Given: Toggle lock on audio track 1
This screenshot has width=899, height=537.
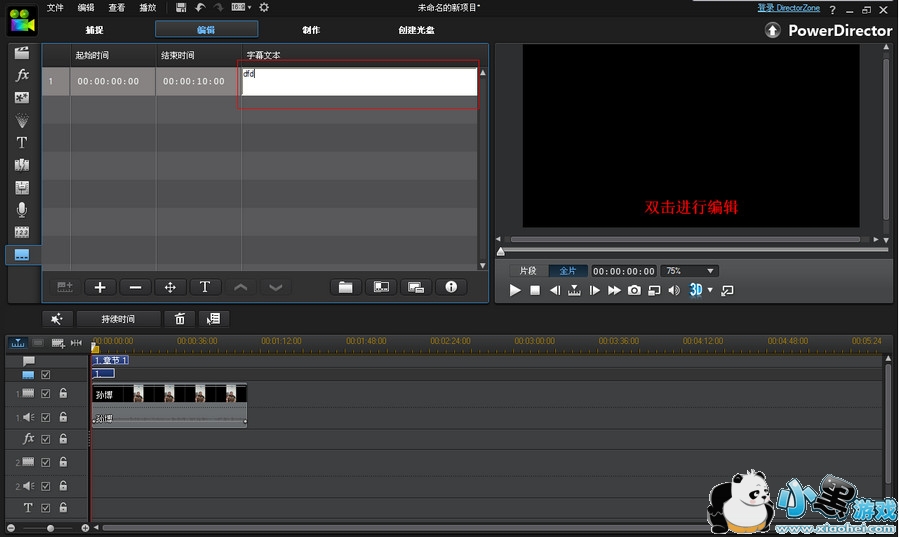Looking at the screenshot, I should coord(63,417).
